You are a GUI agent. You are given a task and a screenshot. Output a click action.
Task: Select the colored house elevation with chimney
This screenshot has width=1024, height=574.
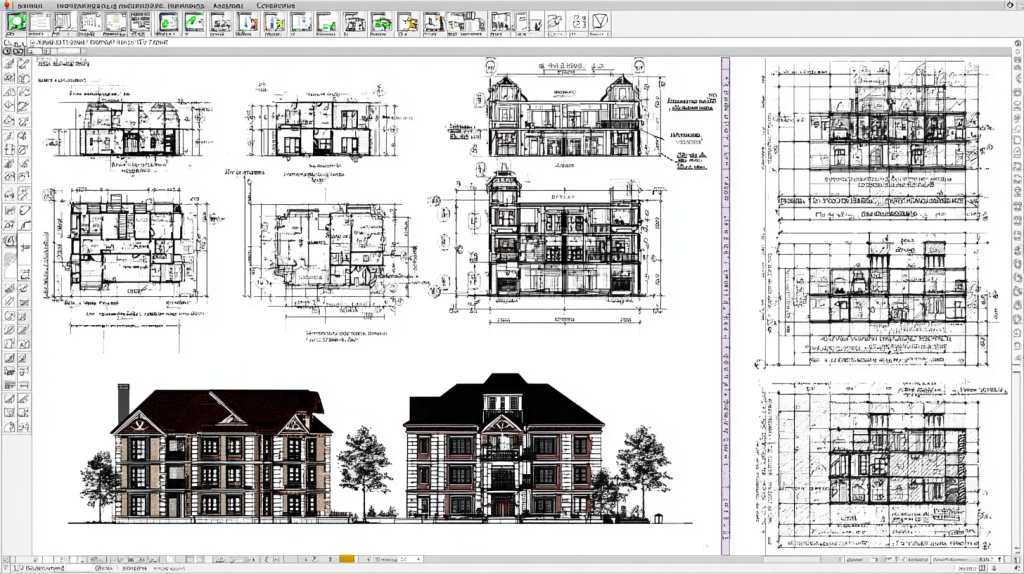(220, 455)
